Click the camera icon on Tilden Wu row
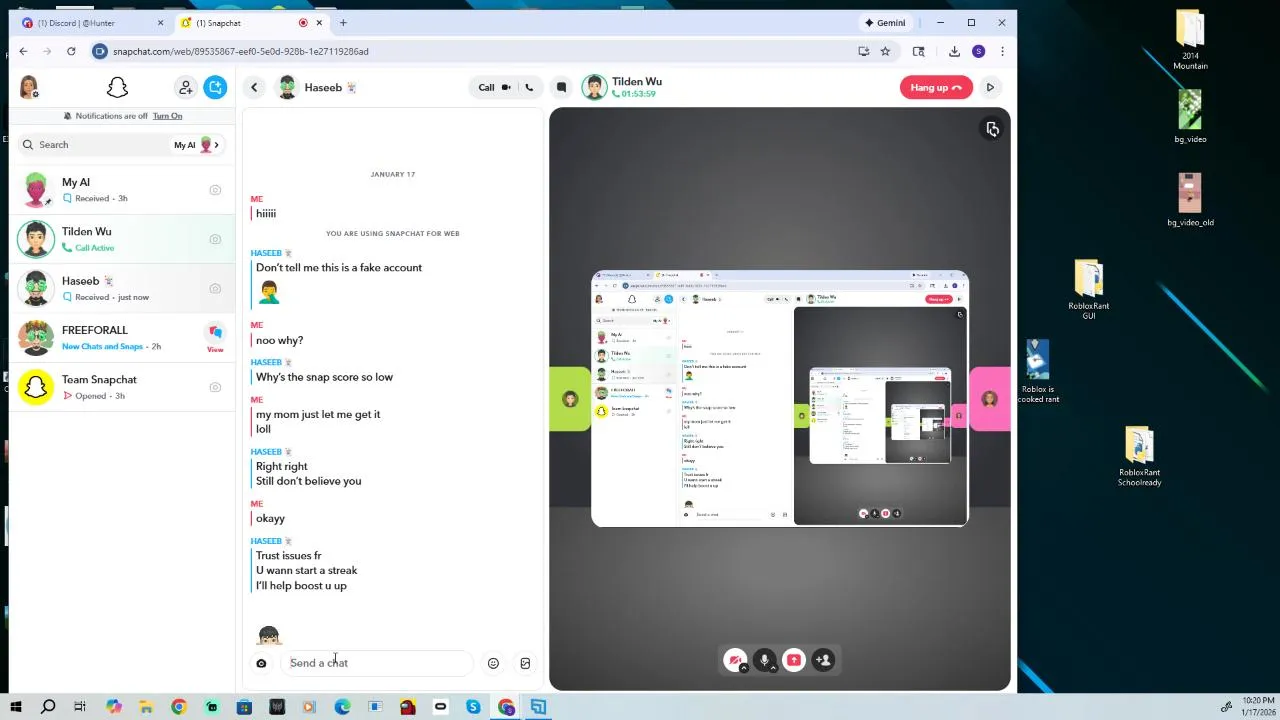 click(215, 239)
